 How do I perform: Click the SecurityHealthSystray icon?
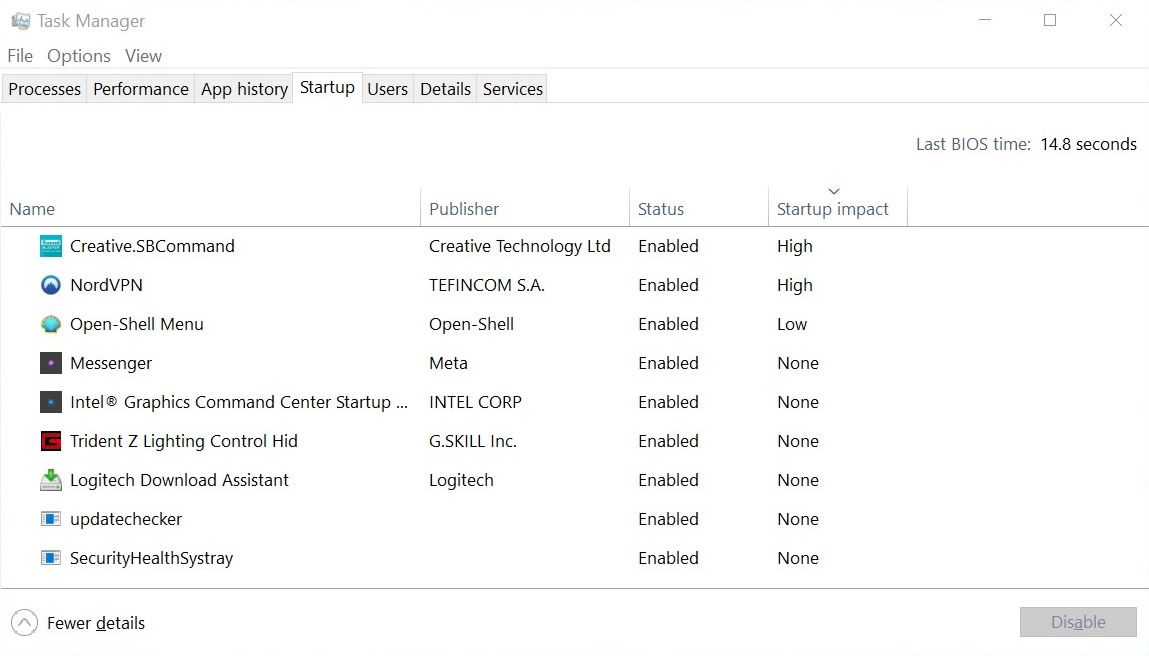coord(51,558)
